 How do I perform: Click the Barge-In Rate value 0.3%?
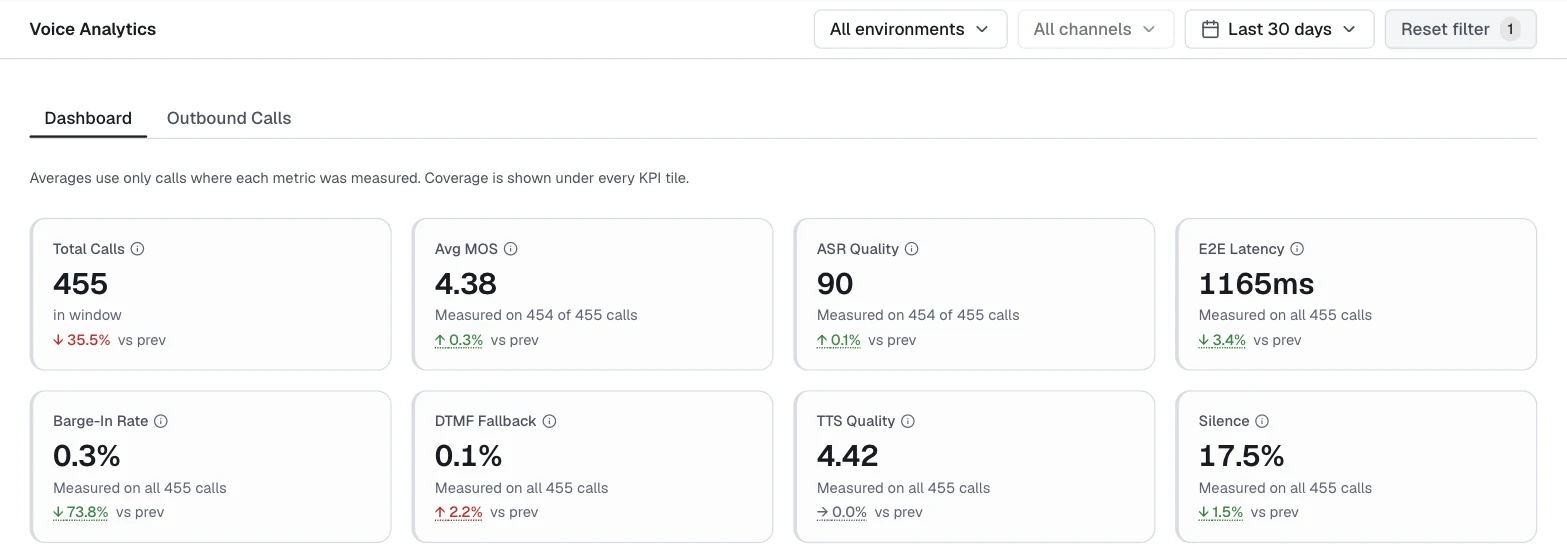pyautogui.click(x=87, y=456)
